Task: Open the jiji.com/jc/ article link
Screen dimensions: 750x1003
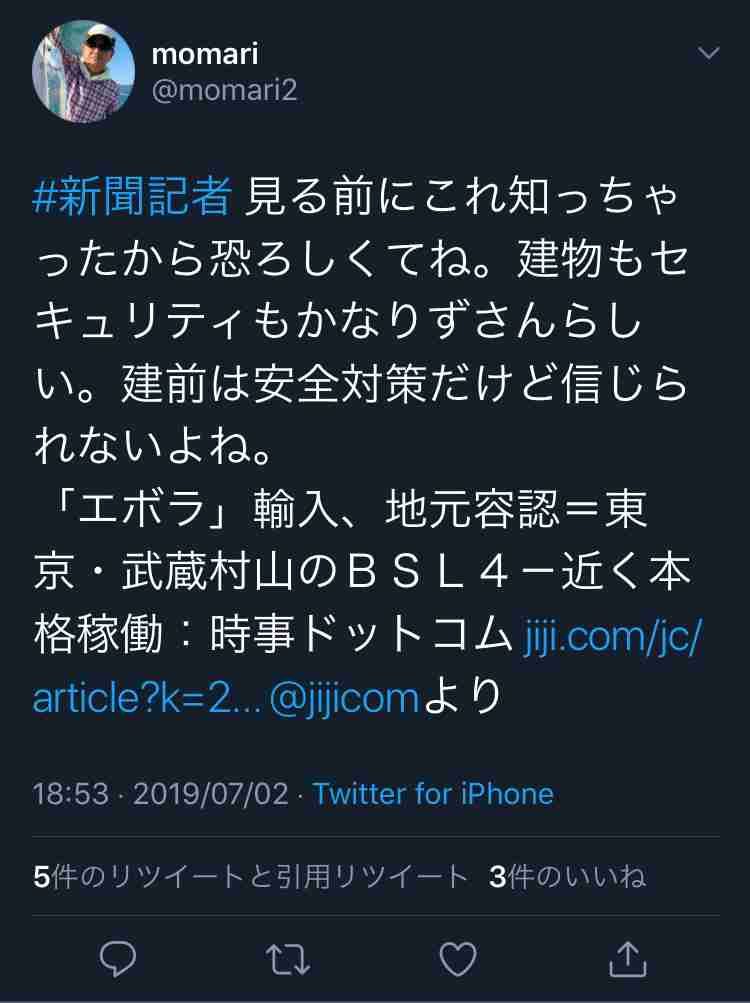Action: coord(613,636)
